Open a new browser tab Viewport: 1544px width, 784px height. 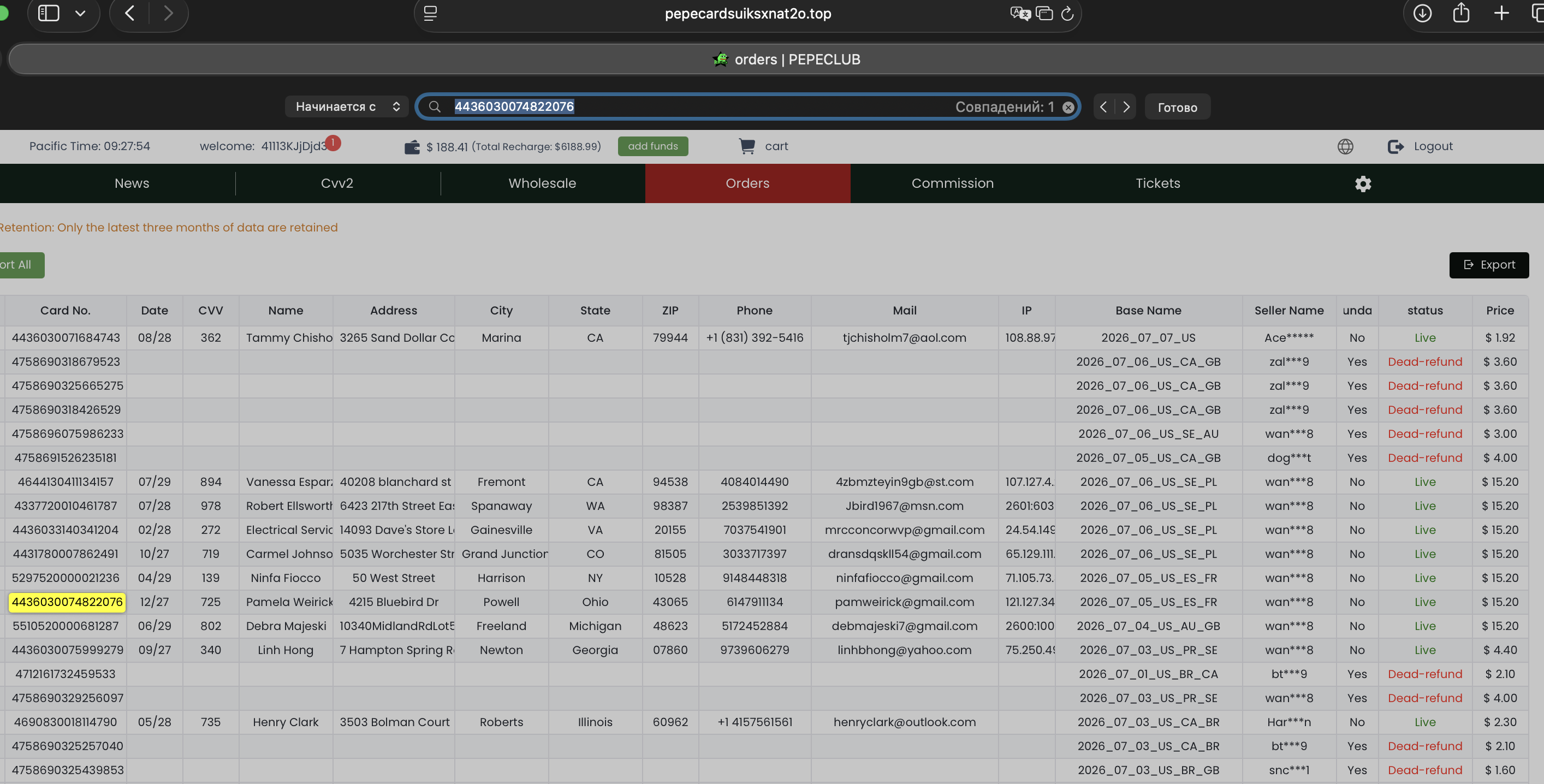tap(1501, 13)
